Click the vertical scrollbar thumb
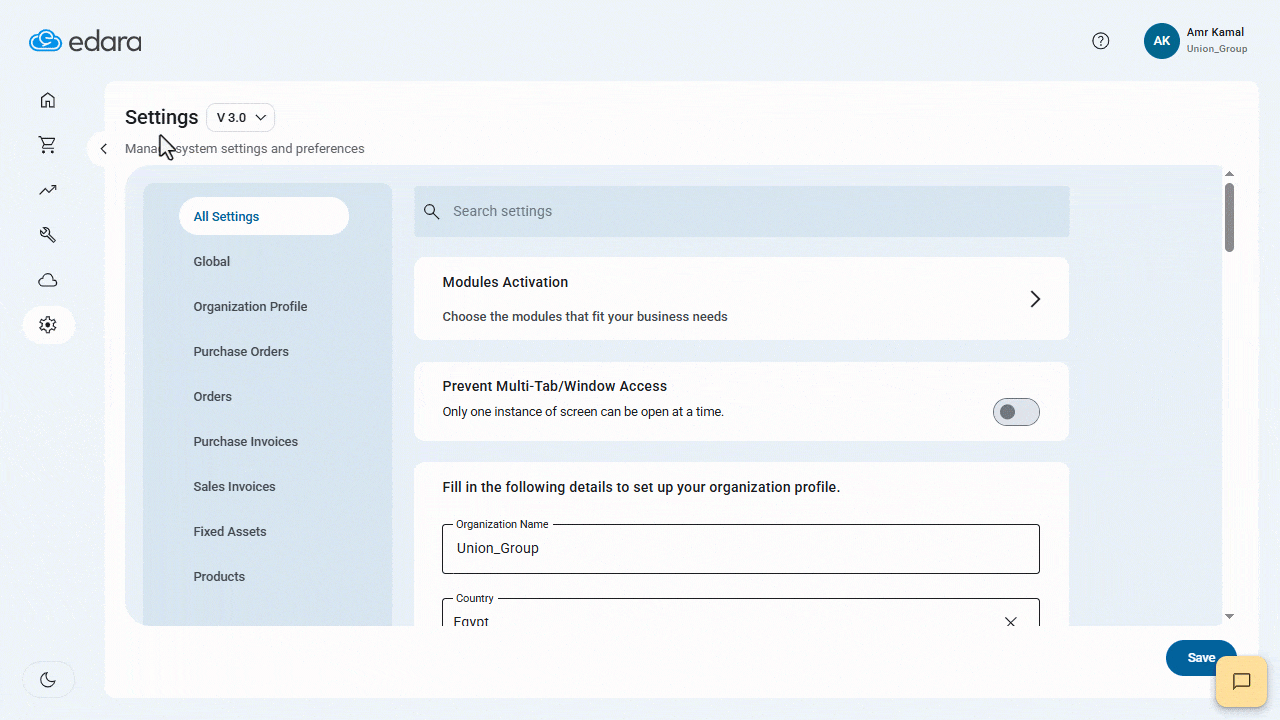Image resolution: width=1280 pixels, height=720 pixels. 1229,216
